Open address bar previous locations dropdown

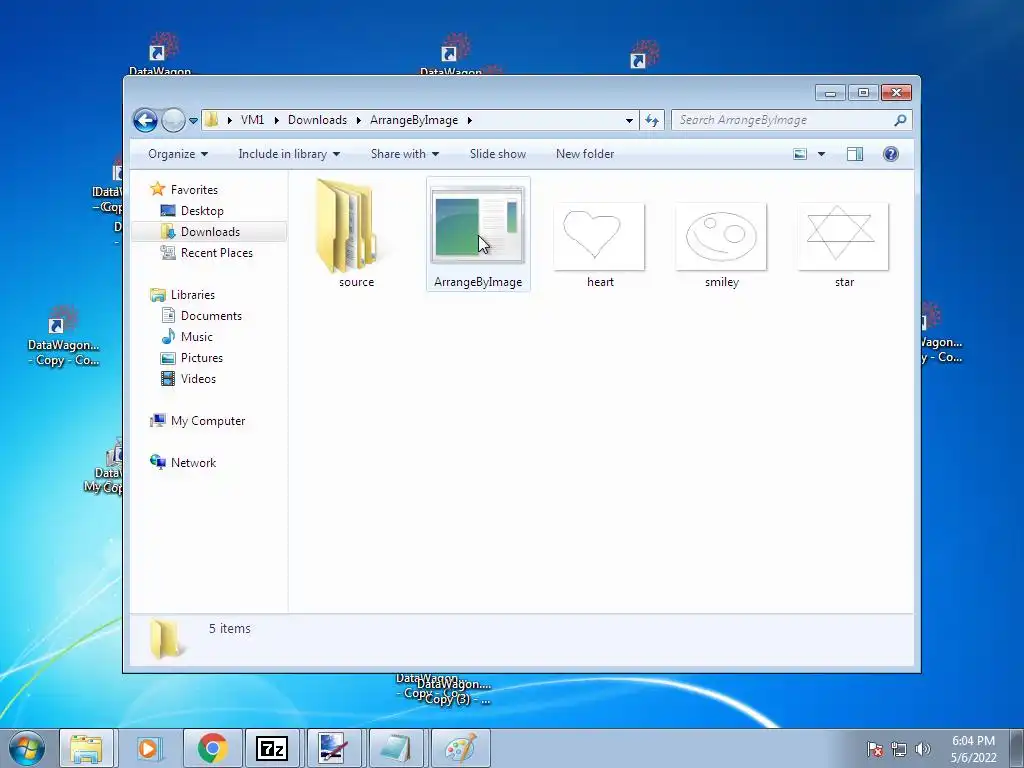click(x=629, y=120)
